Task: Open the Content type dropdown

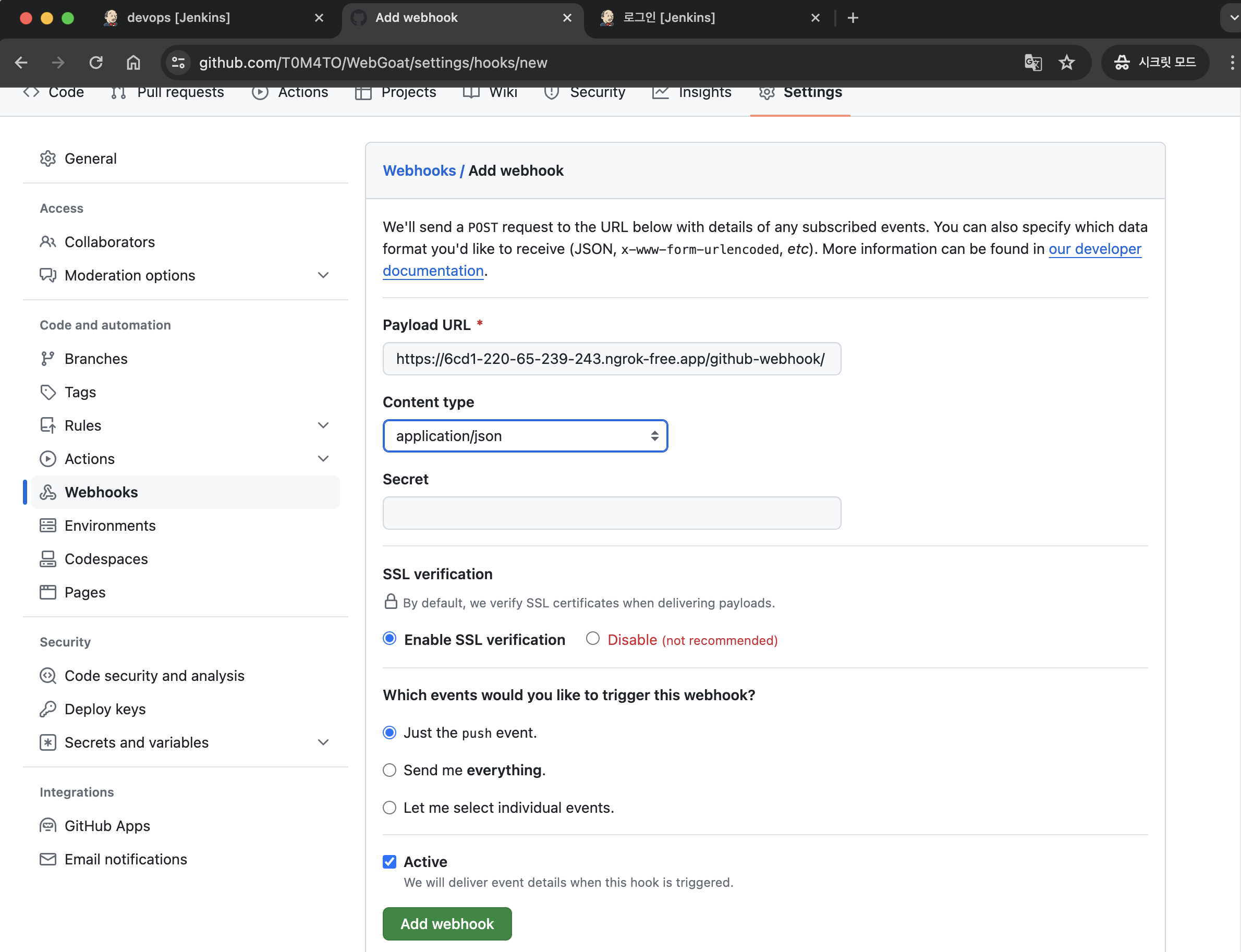Action: coord(525,436)
